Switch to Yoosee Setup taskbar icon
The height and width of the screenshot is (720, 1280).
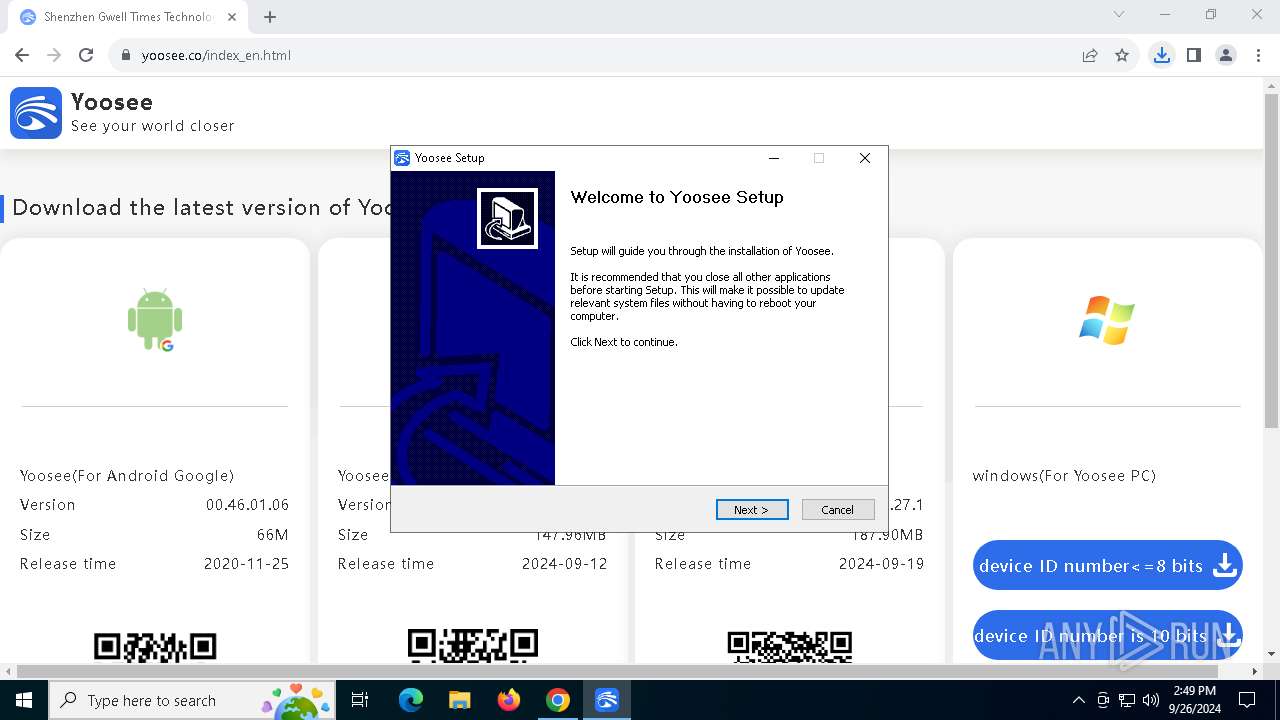607,700
